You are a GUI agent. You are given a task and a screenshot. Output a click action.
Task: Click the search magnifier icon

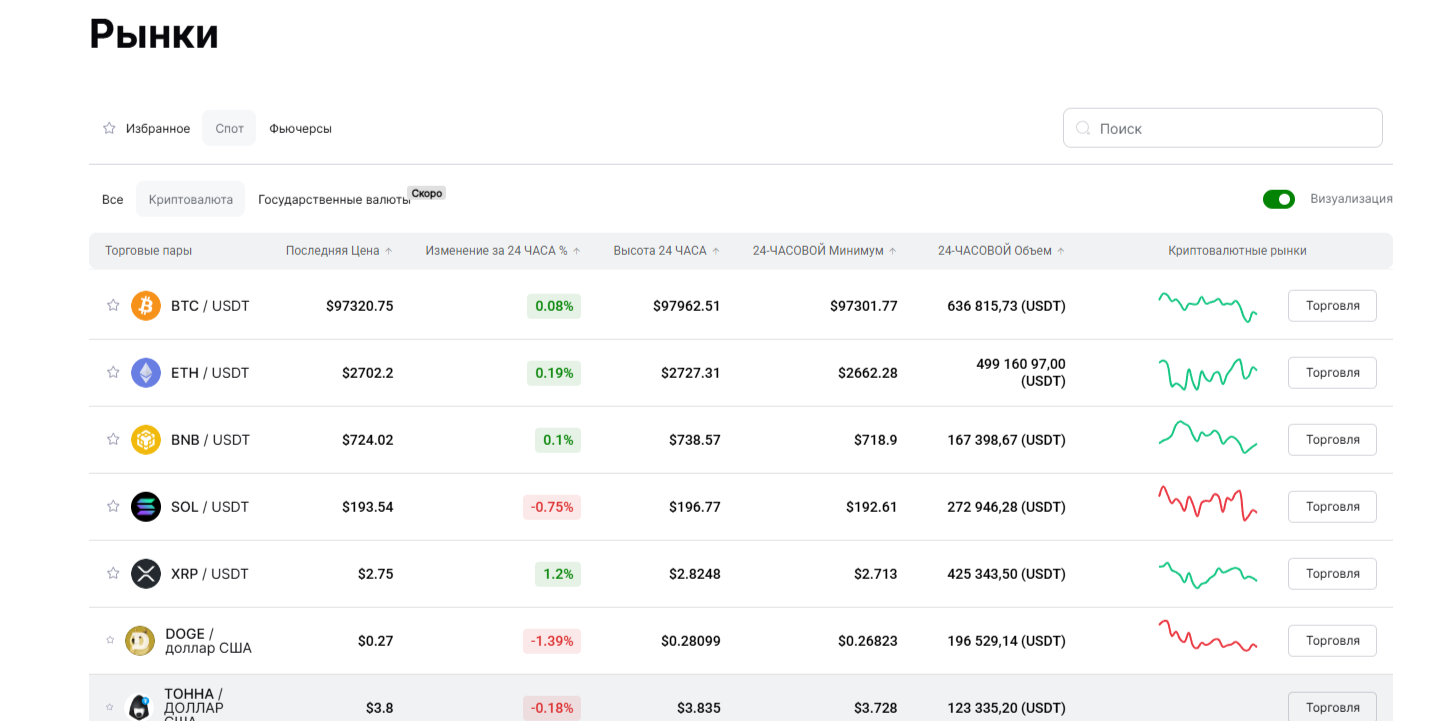click(x=1083, y=128)
